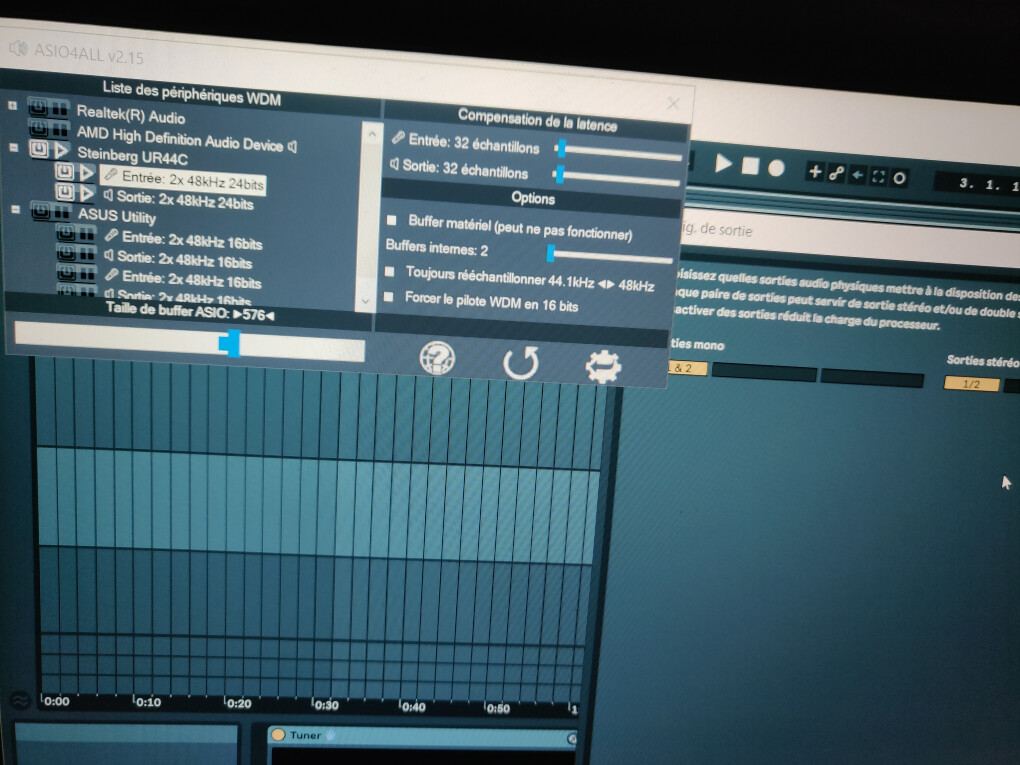Image resolution: width=1020 pixels, height=765 pixels.
Task: Click timeline marker 0:10 in Ableton
Action: tap(147, 702)
